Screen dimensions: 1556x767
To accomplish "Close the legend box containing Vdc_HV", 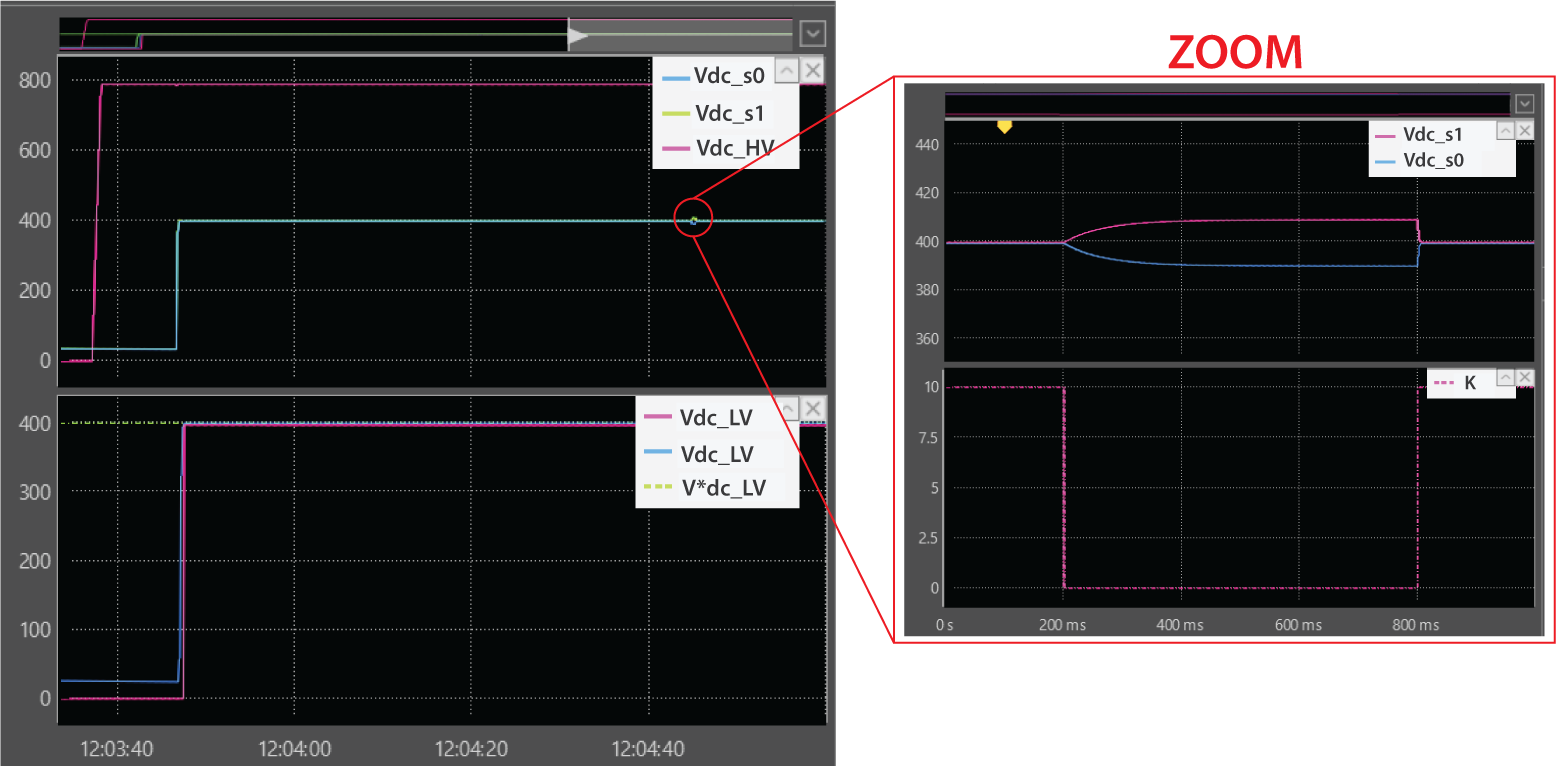I will tap(813, 70).
